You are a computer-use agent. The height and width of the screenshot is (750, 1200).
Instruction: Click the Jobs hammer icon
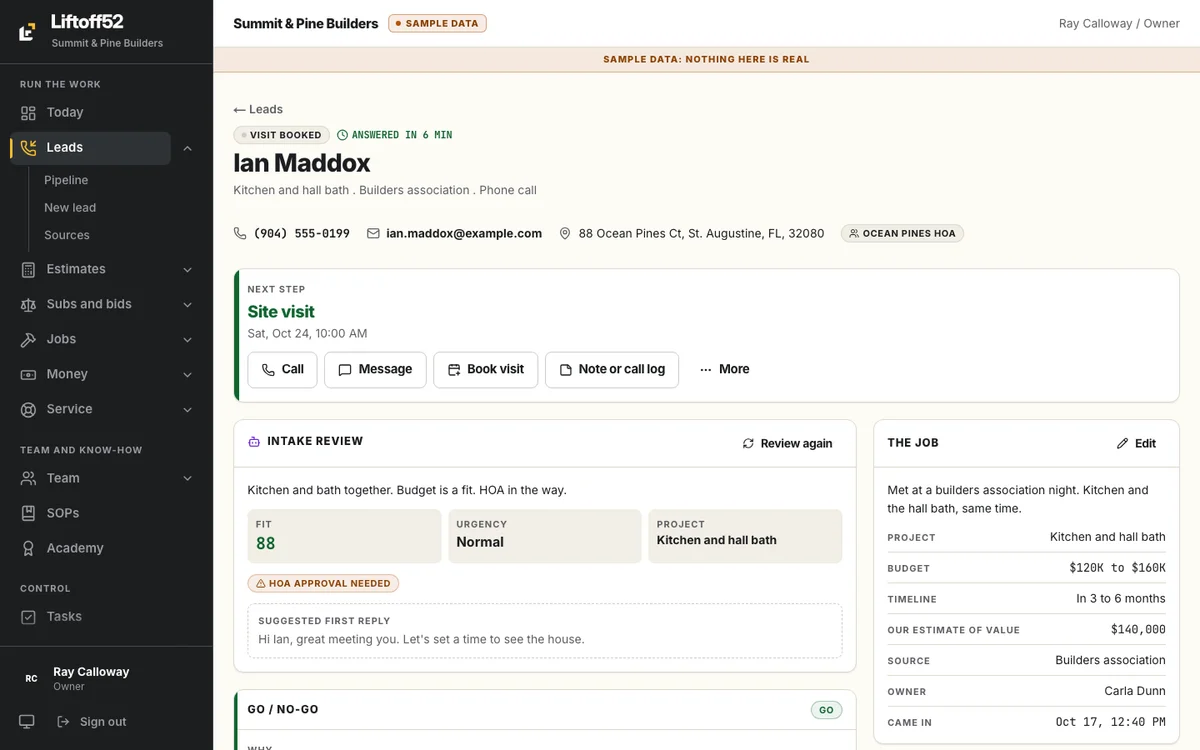pyautogui.click(x=28, y=340)
